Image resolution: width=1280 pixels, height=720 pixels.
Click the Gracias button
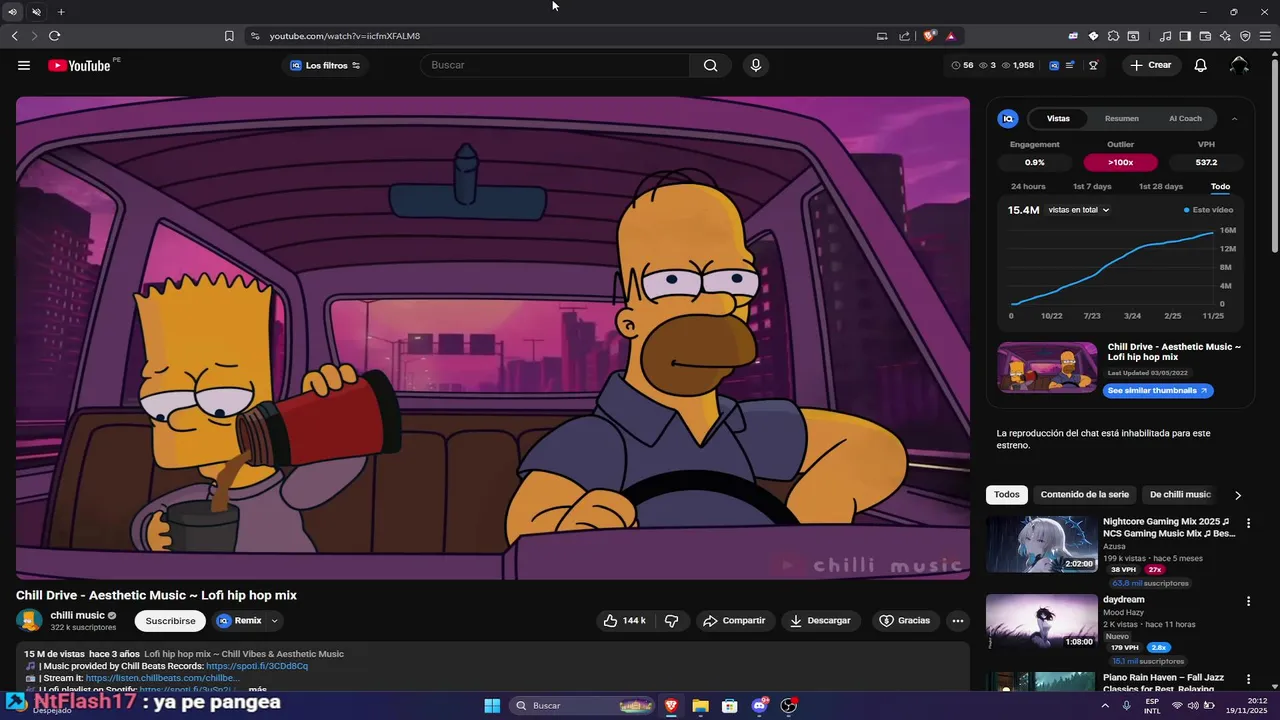click(x=904, y=621)
